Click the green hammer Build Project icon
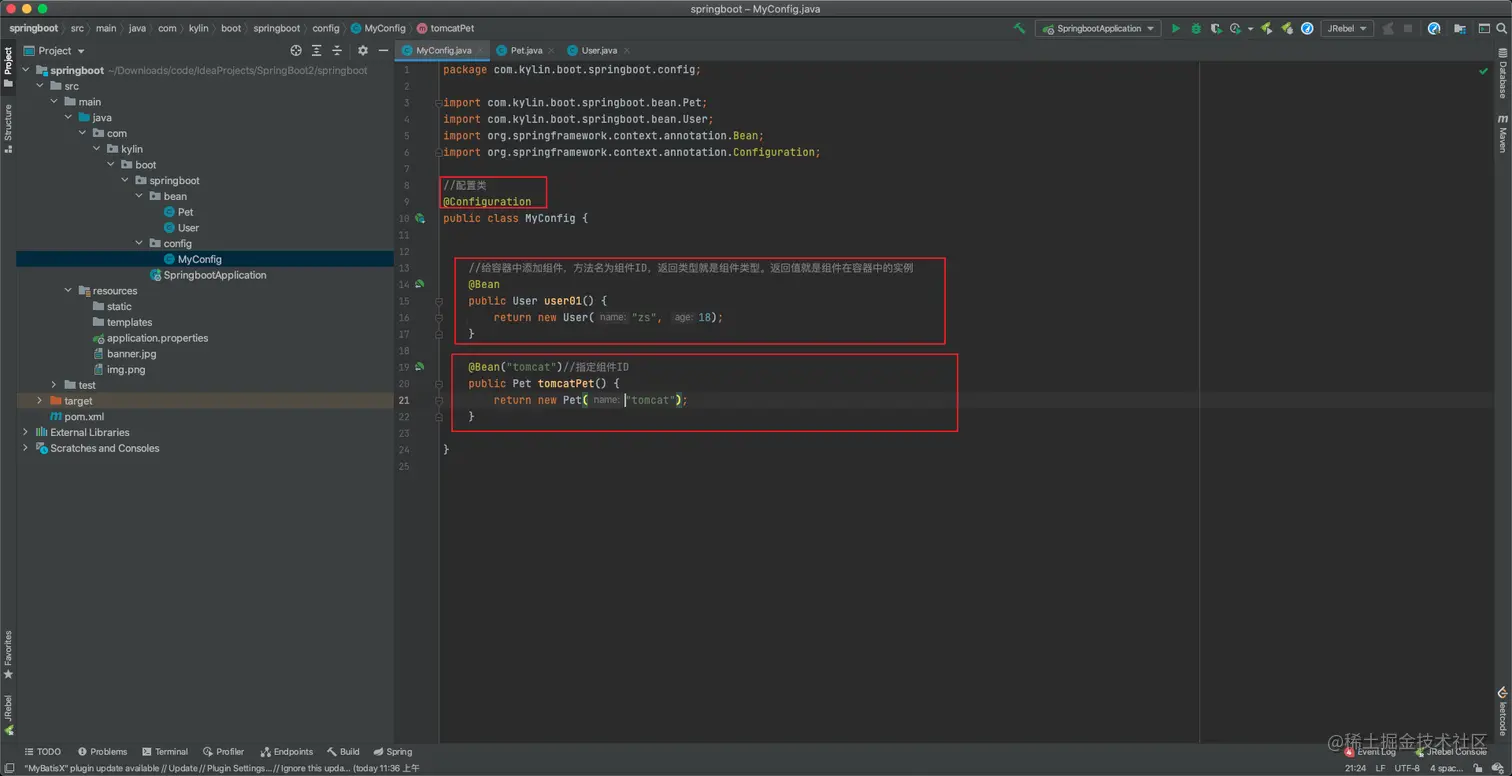Image resolution: width=1512 pixels, height=776 pixels. tap(1019, 29)
